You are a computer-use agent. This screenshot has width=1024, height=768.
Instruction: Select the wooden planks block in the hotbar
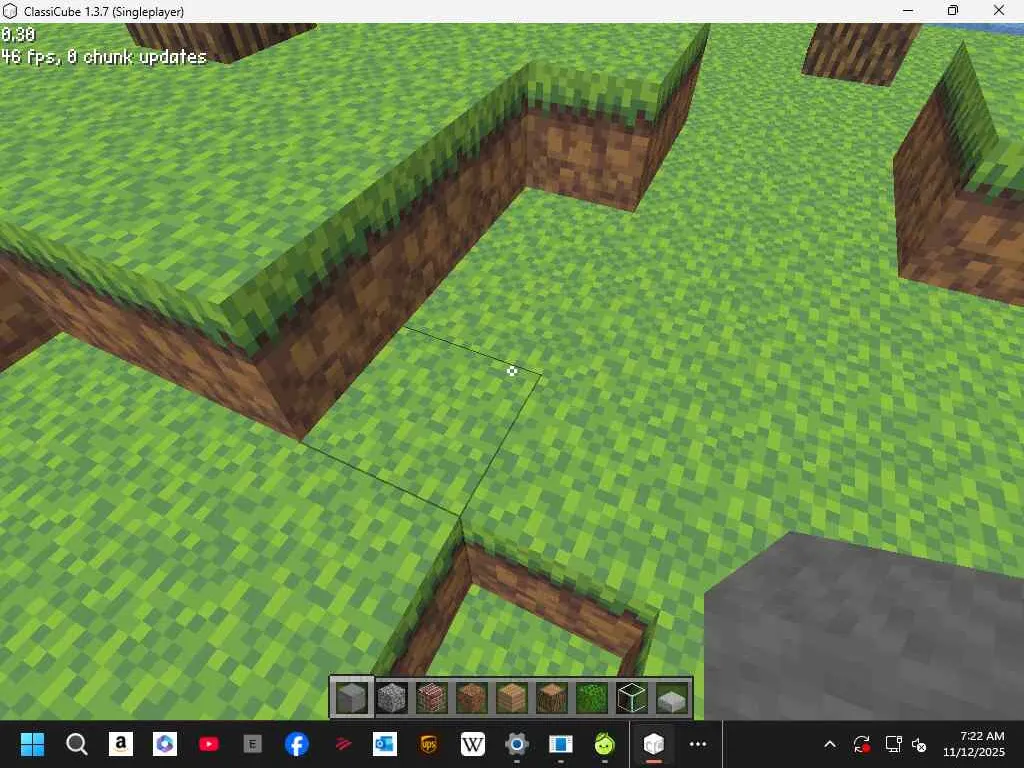pos(511,697)
